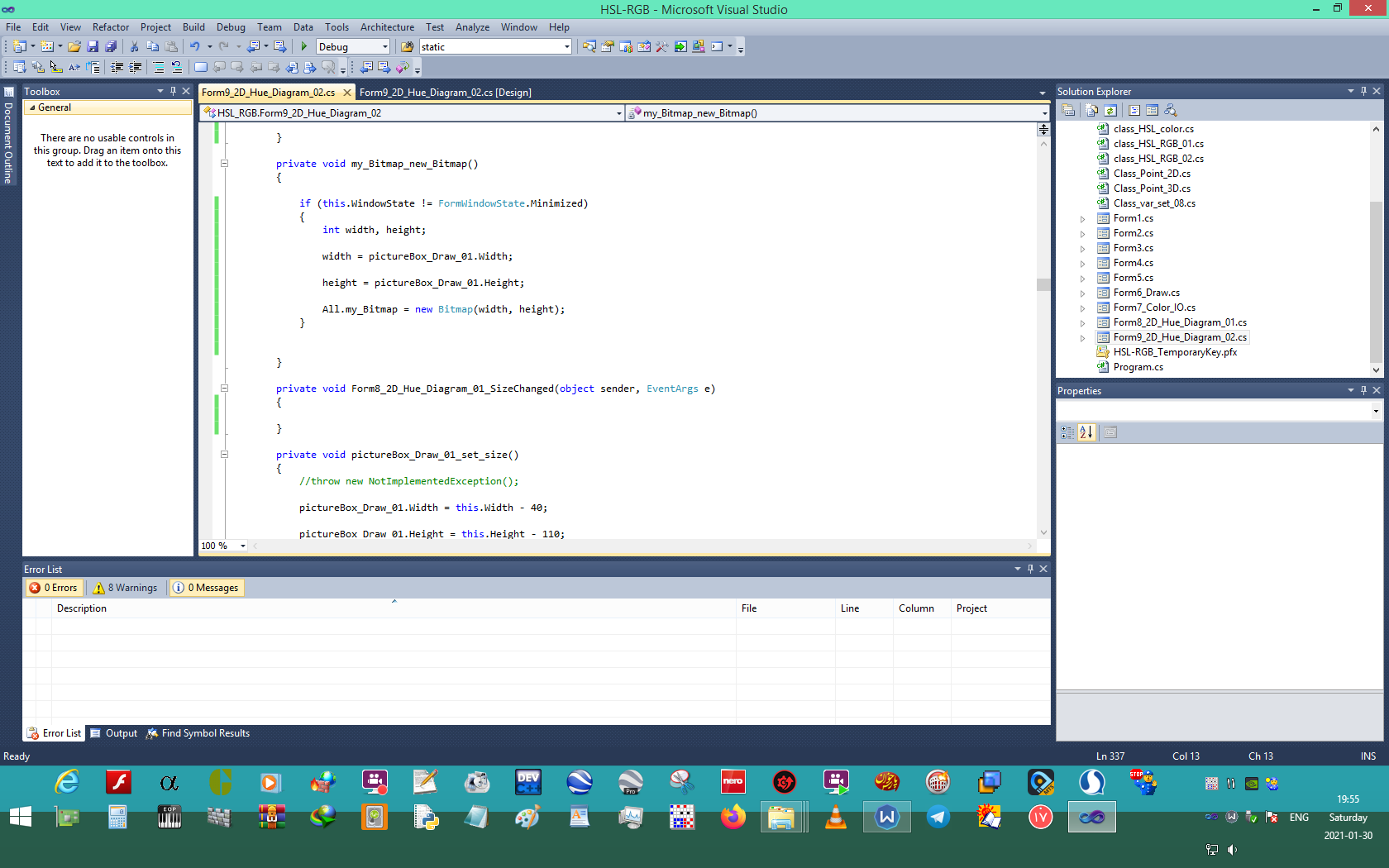Open the class navigation dropdown HSL_RGB.Form9

[619, 113]
